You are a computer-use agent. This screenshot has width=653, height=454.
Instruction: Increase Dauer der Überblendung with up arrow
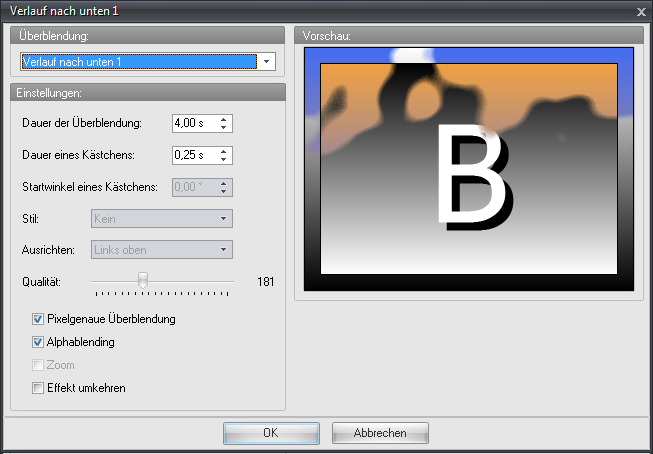pyautogui.click(x=224, y=119)
